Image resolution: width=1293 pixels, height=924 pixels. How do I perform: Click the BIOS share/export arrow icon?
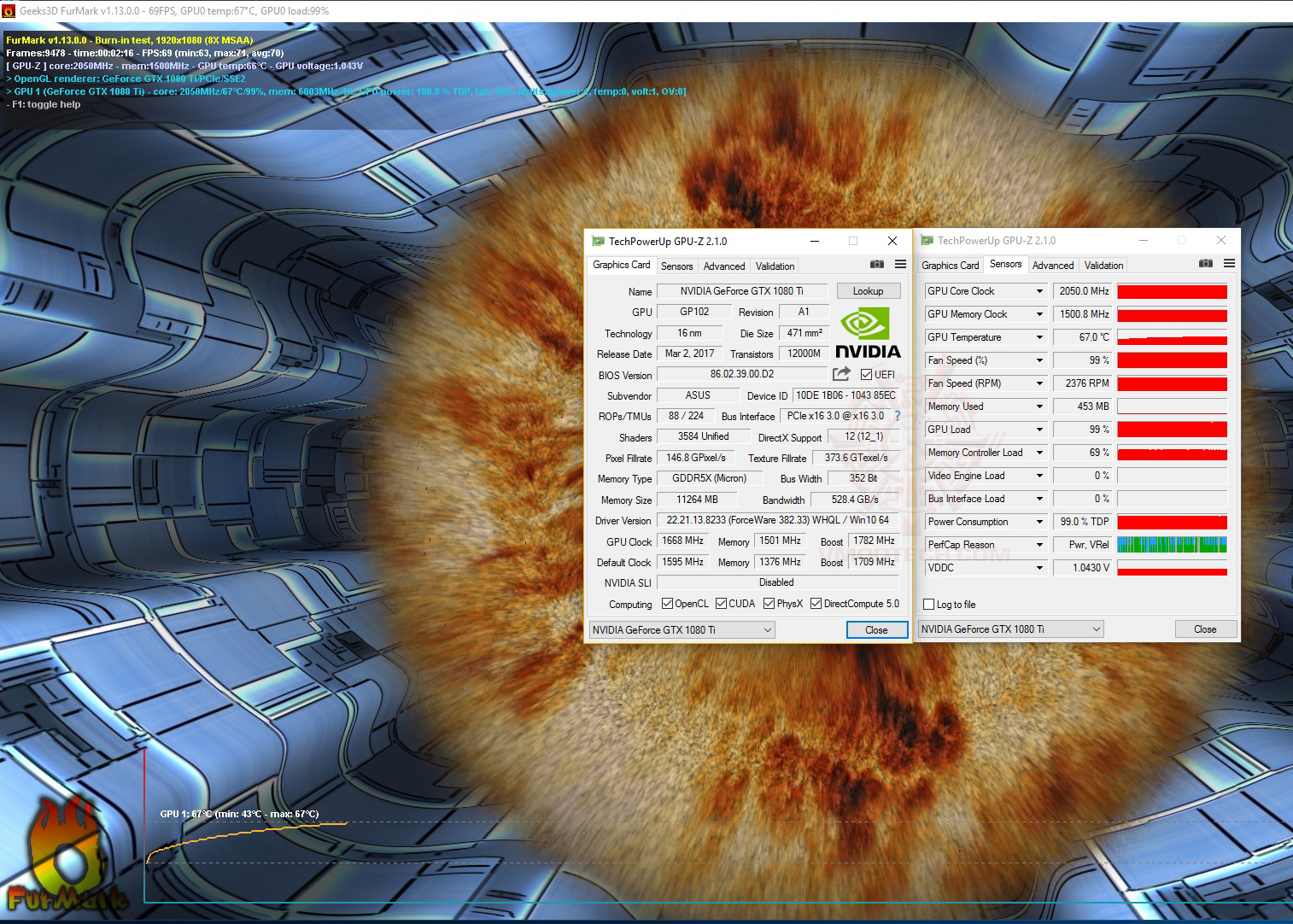point(841,374)
